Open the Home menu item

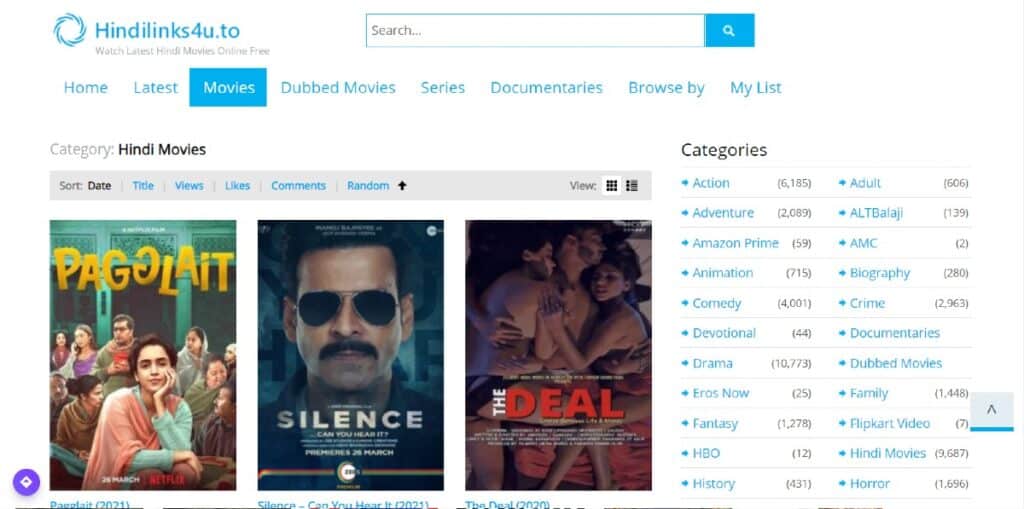86,88
